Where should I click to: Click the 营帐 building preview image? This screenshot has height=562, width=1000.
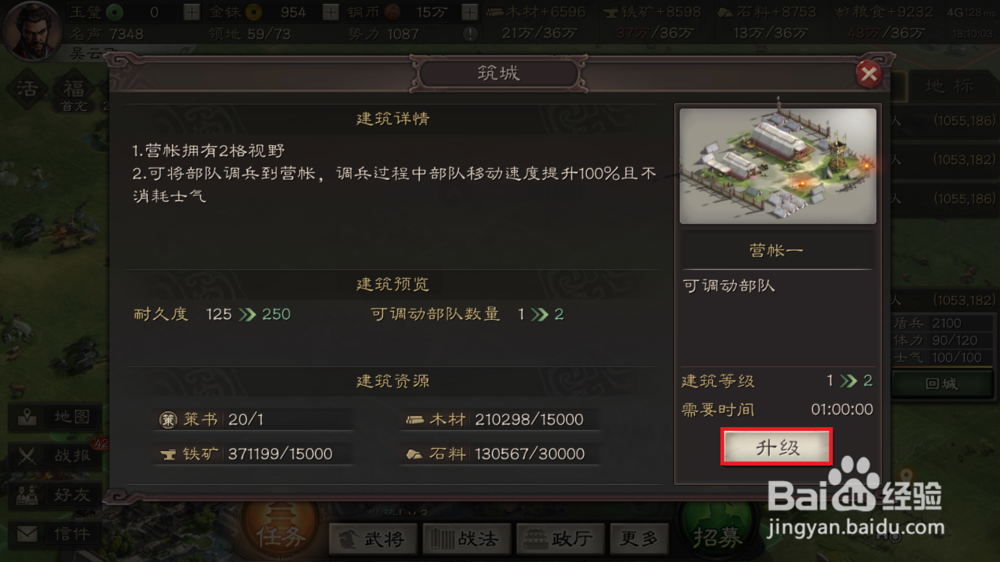tap(777, 166)
